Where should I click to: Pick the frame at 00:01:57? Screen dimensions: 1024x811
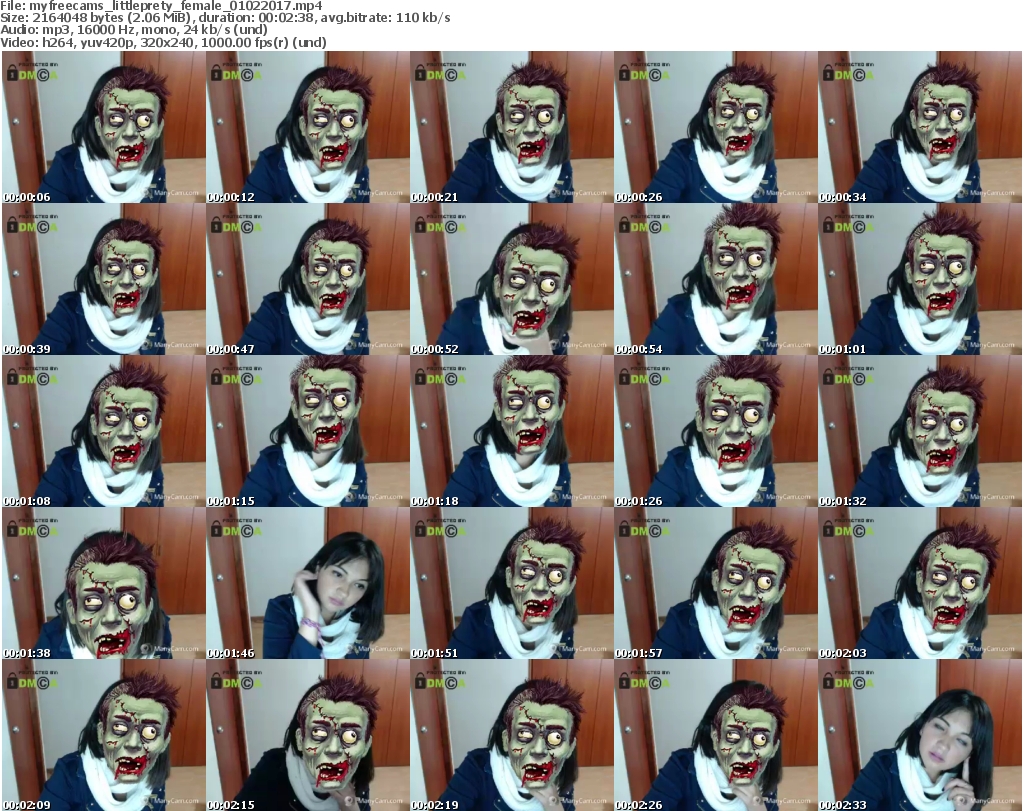[x=716, y=583]
